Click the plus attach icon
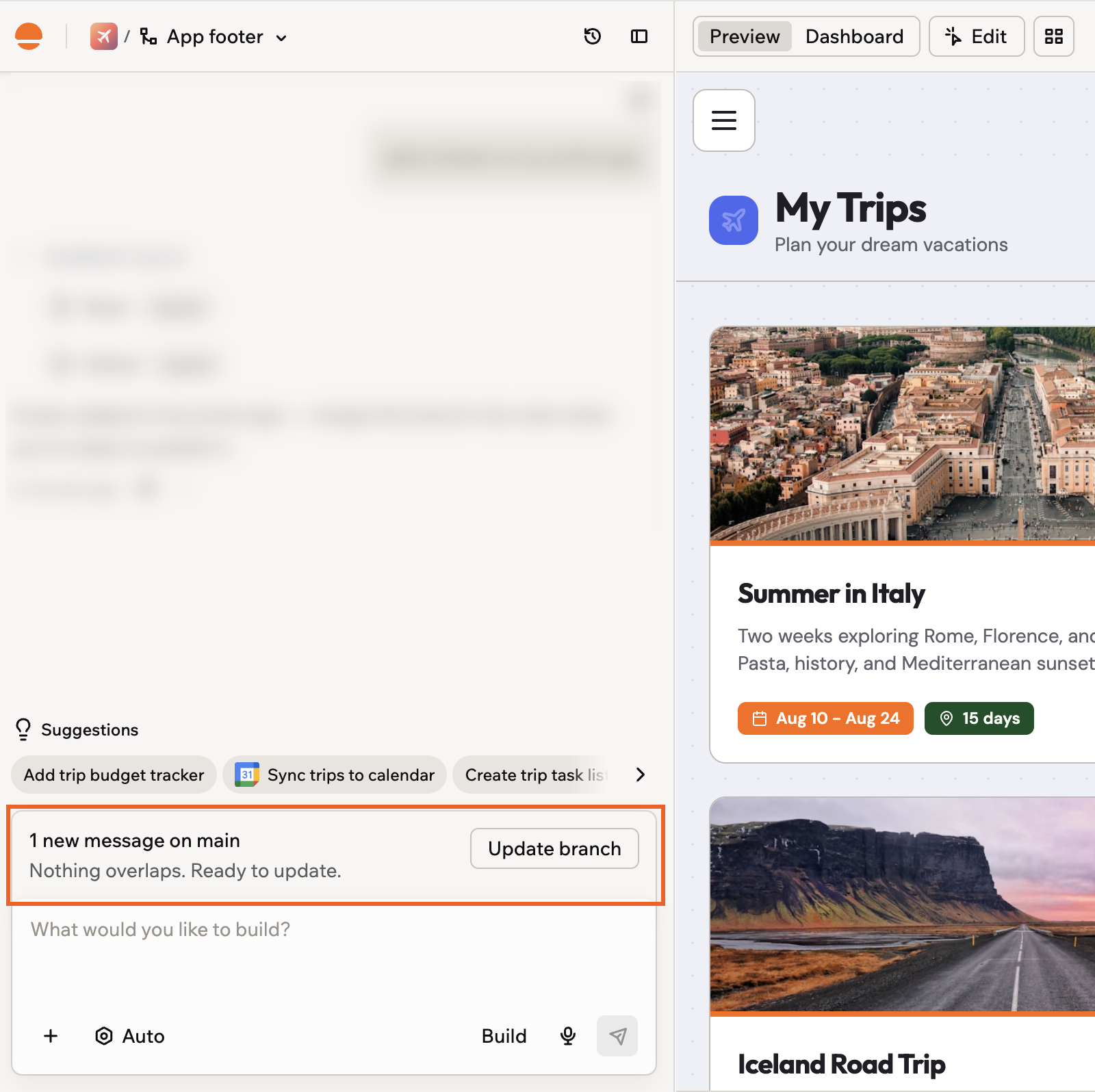The width and height of the screenshot is (1095, 1092). [x=51, y=1036]
